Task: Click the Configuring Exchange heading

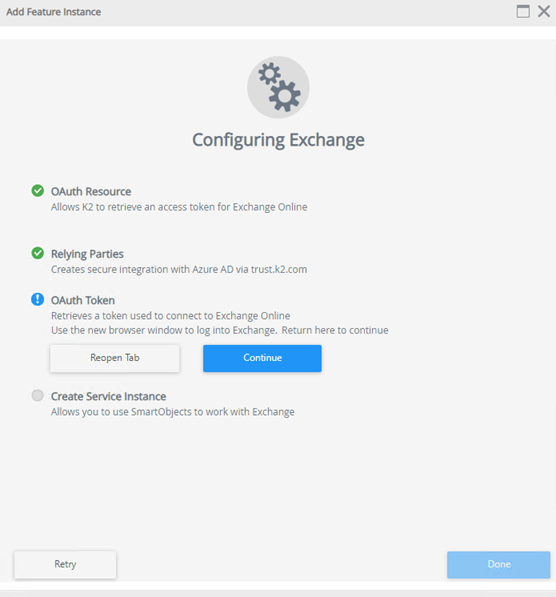Action: 278,140
